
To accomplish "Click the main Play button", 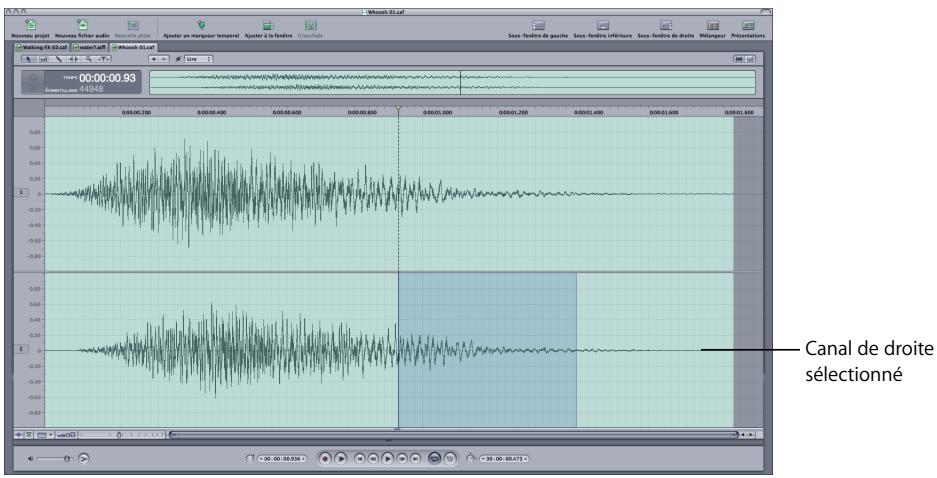I will [387, 459].
